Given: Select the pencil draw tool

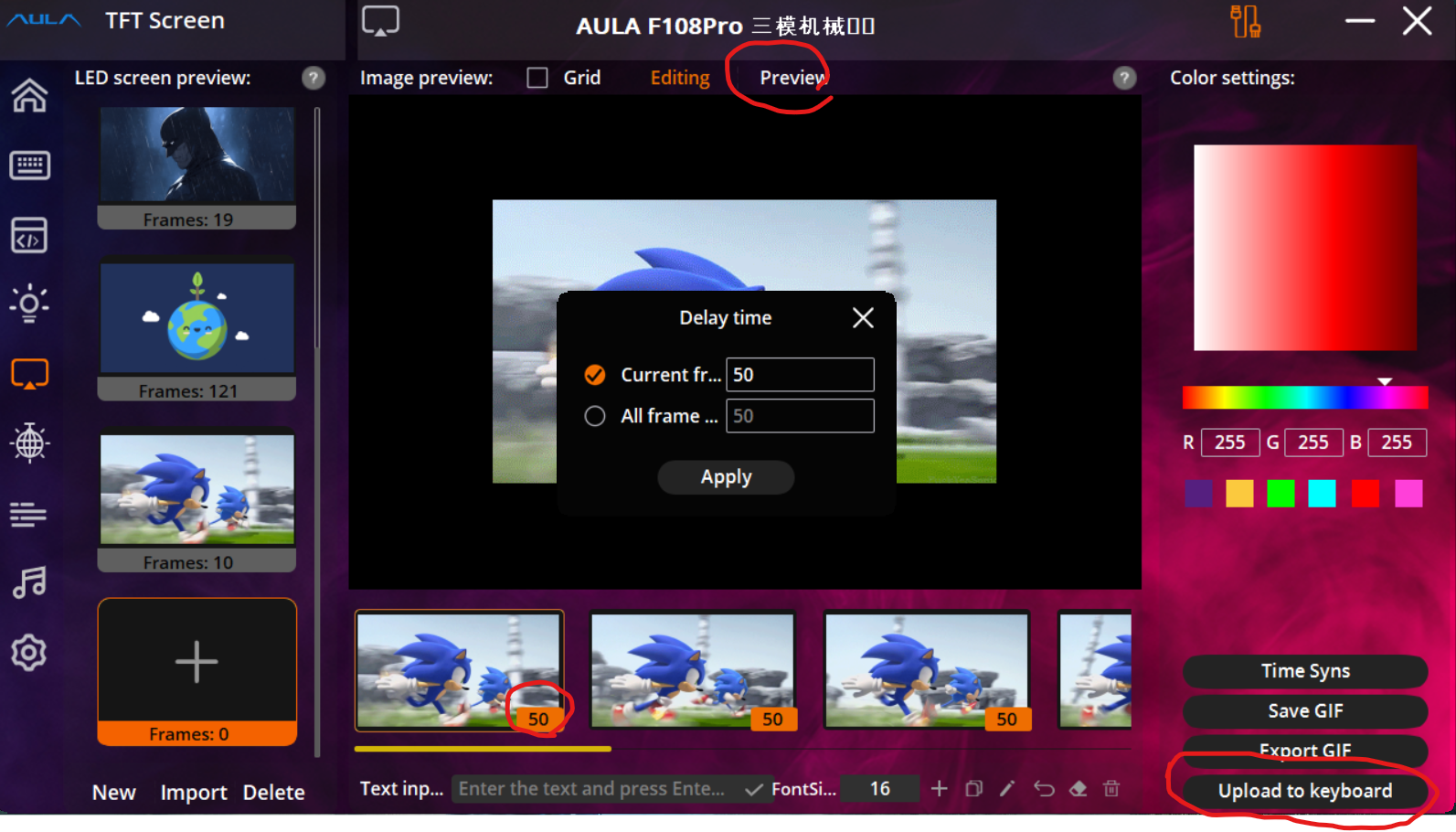Looking at the screenshot, I should [x=1007, y=788].
